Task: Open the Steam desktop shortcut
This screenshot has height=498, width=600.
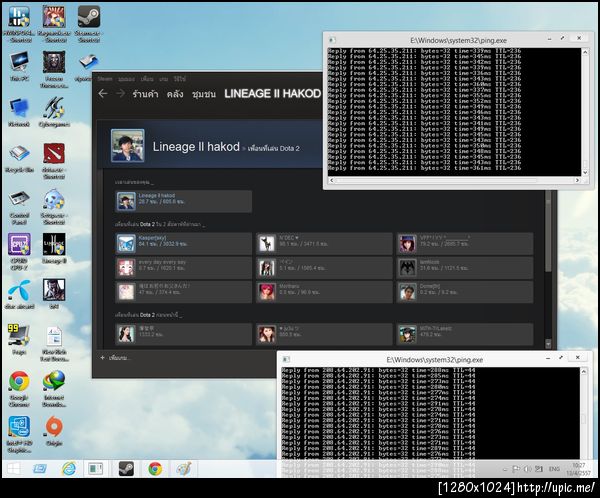Action: (88, 23)
